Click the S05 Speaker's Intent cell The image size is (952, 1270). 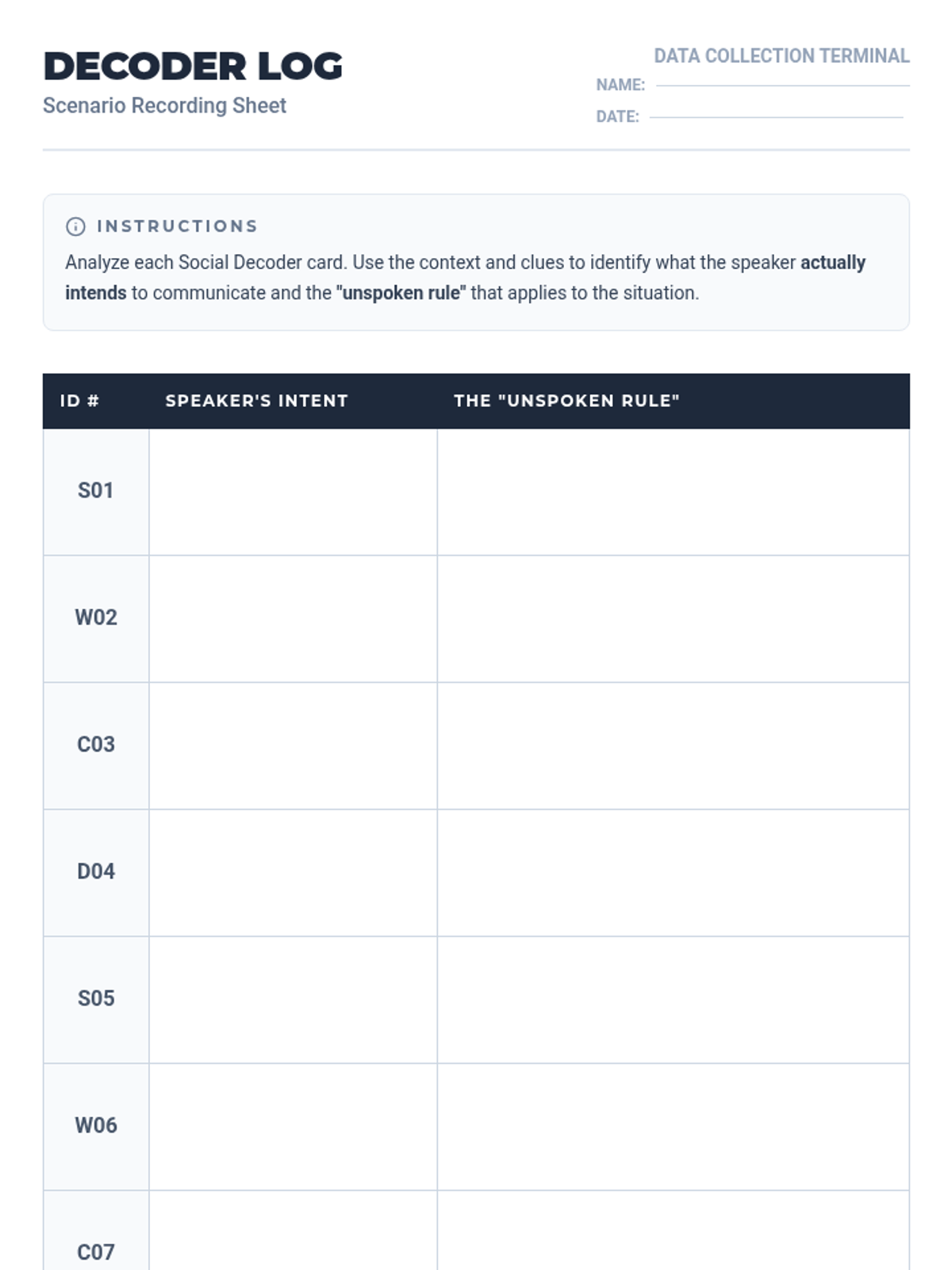click(x=293, y=1000)
